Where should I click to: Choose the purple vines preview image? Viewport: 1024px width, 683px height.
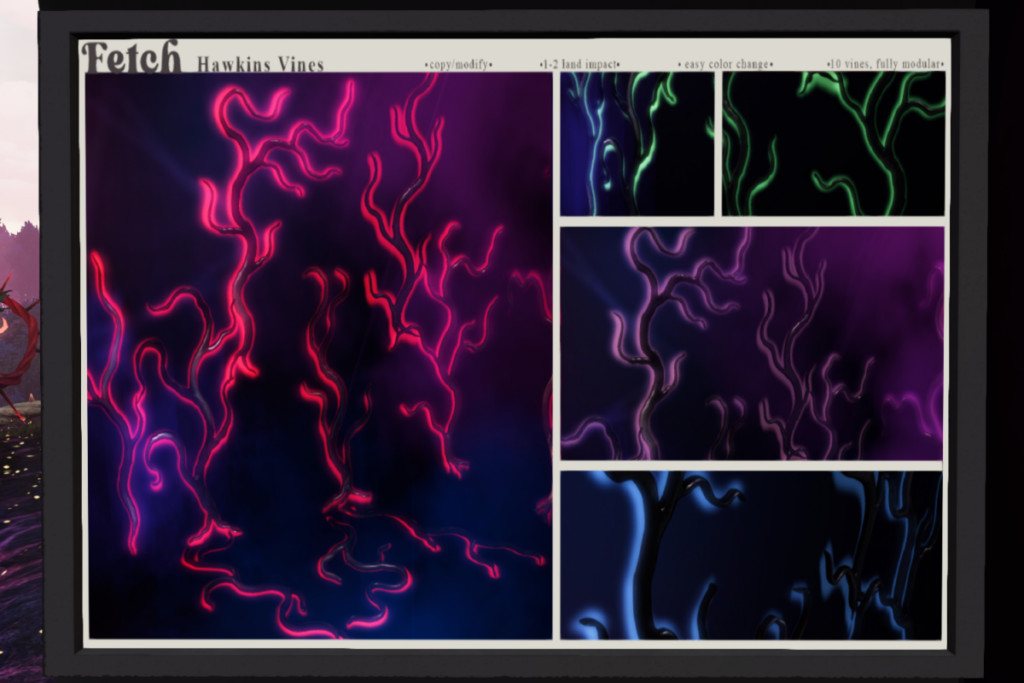click(751, 343)
